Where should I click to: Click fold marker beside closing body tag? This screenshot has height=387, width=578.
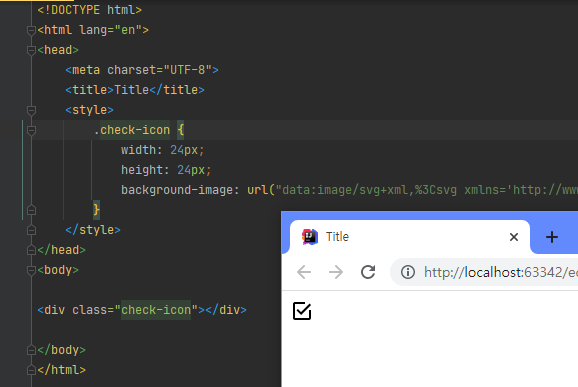[x=31, y=350]
